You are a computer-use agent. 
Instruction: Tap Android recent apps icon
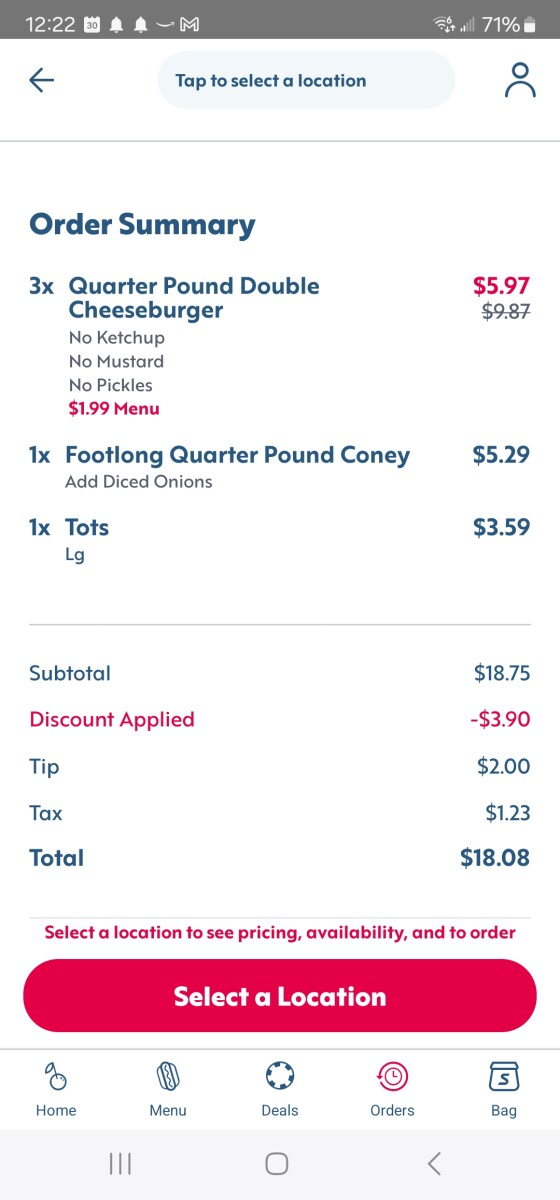coord(120,1163)
